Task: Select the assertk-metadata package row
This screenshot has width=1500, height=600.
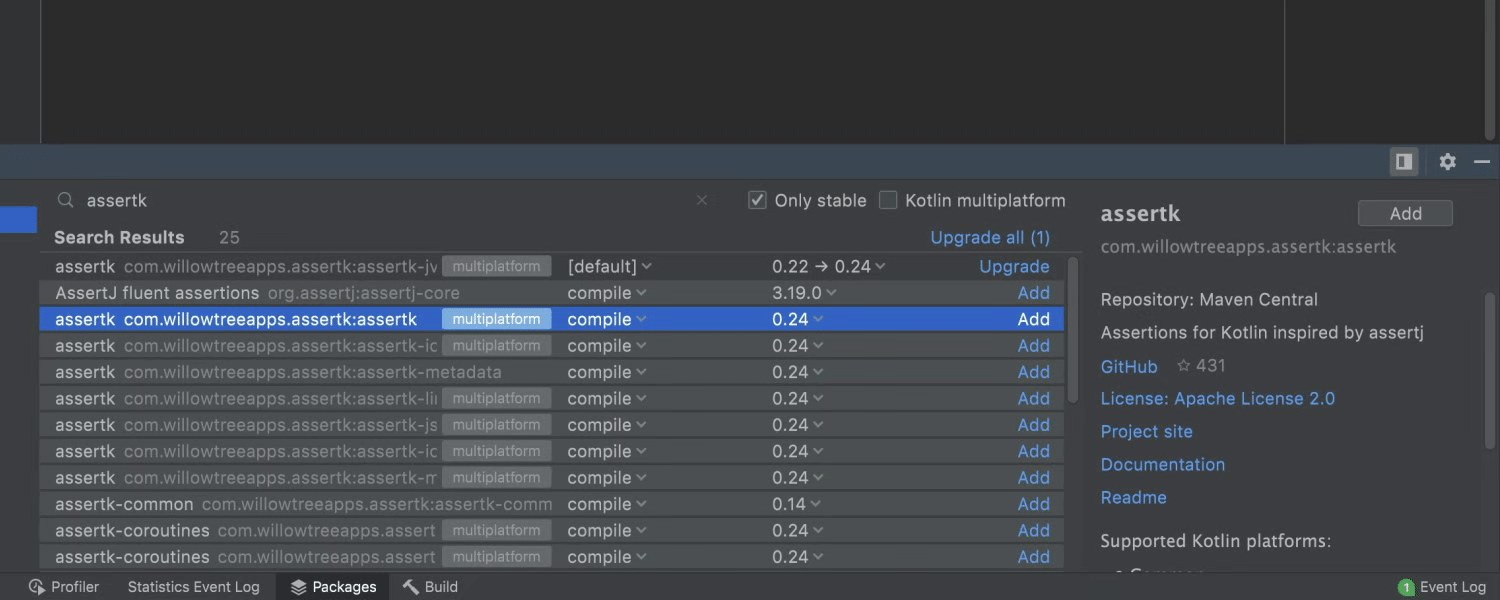Action: tap(552, 372)
